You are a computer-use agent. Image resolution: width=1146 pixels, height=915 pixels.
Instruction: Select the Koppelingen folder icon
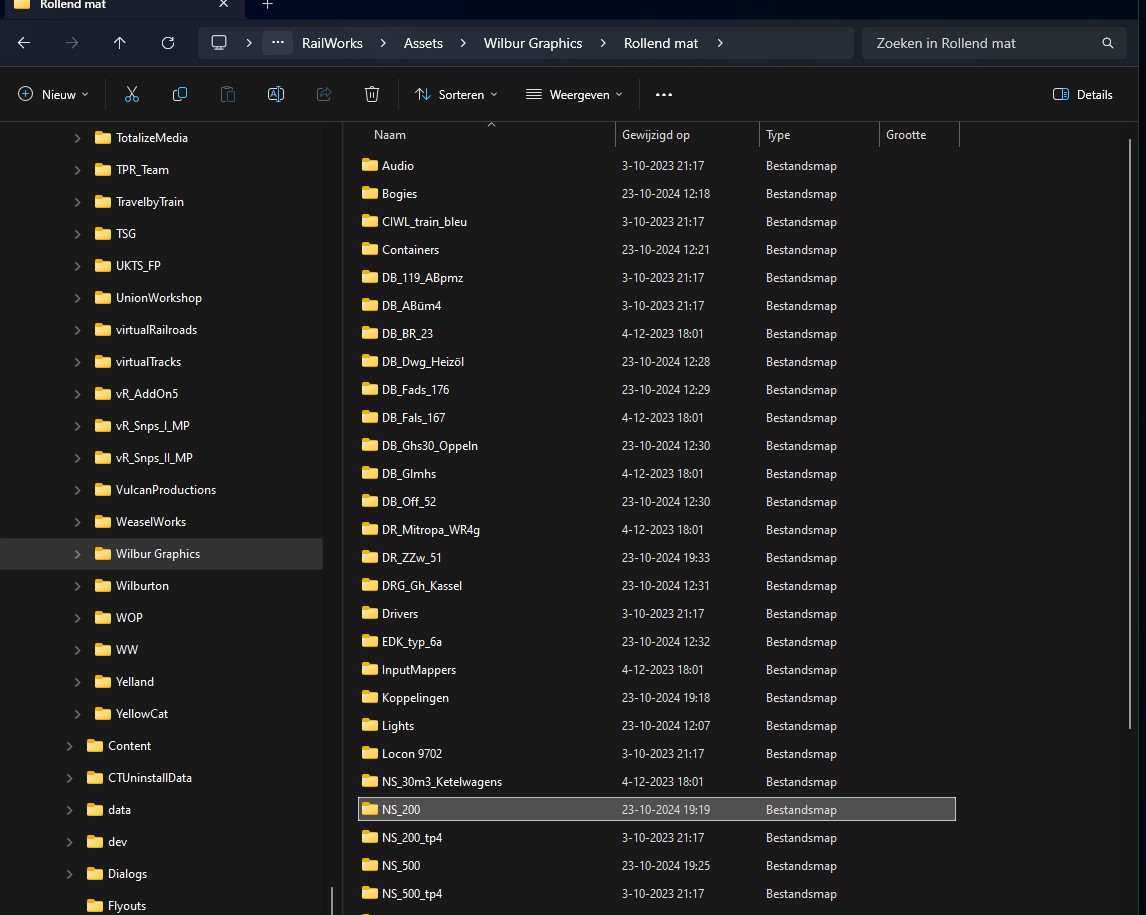click(370, 697)
